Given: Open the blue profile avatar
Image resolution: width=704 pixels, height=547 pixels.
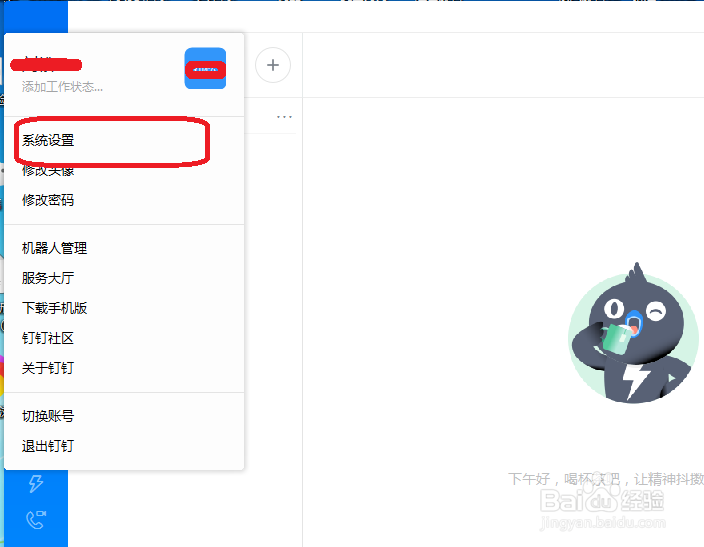Looking at the screenshot, I should point(205,68).
